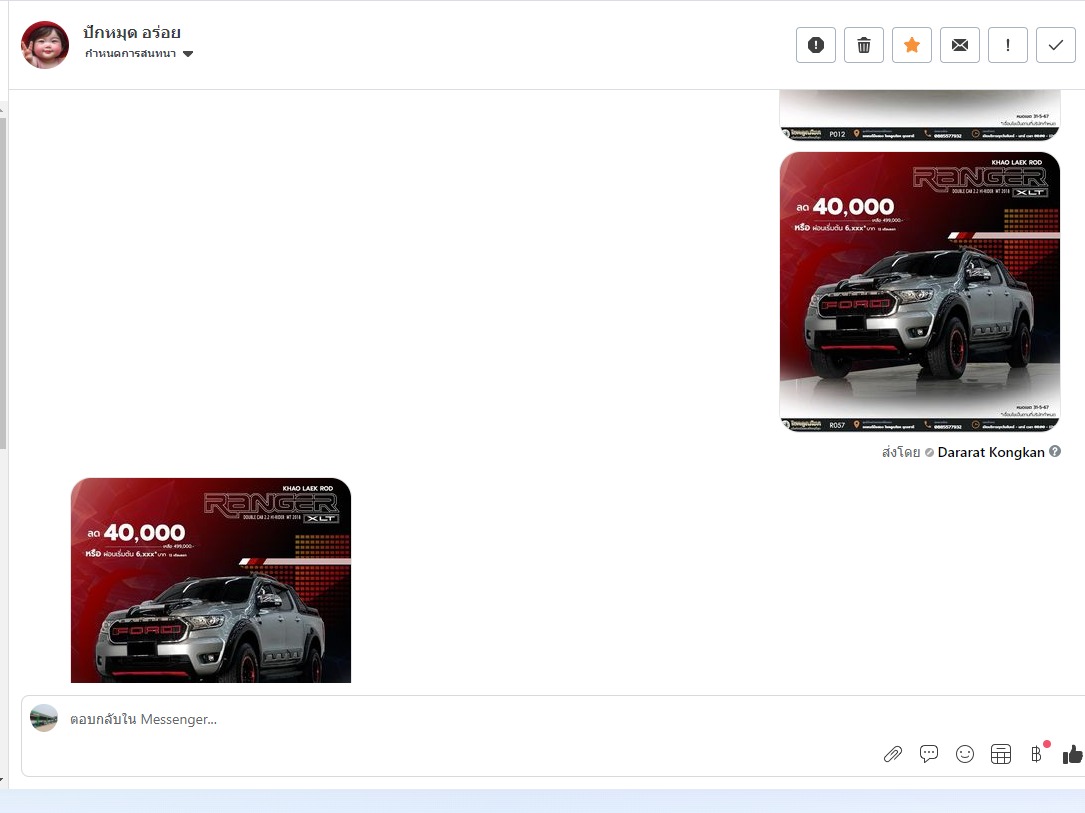Click the baht payment icon

pyautogui.click(x=1037, y=753)
